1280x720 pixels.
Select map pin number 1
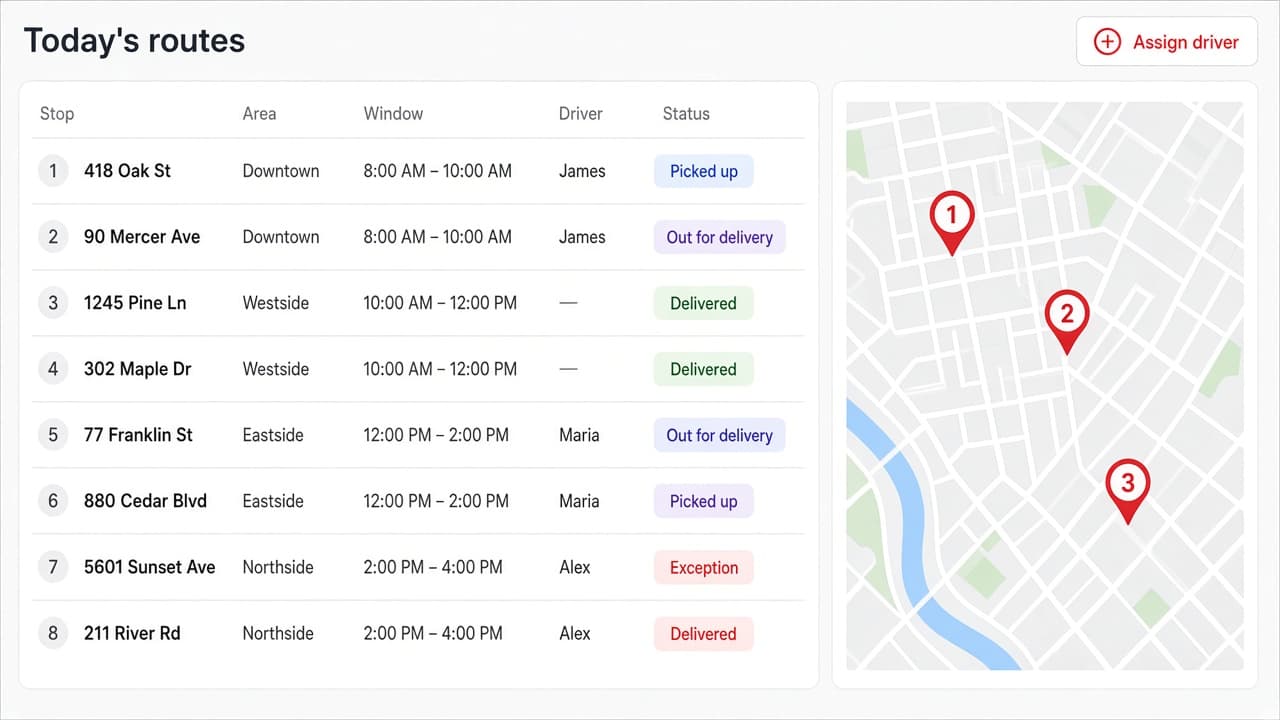pos(951,221)
